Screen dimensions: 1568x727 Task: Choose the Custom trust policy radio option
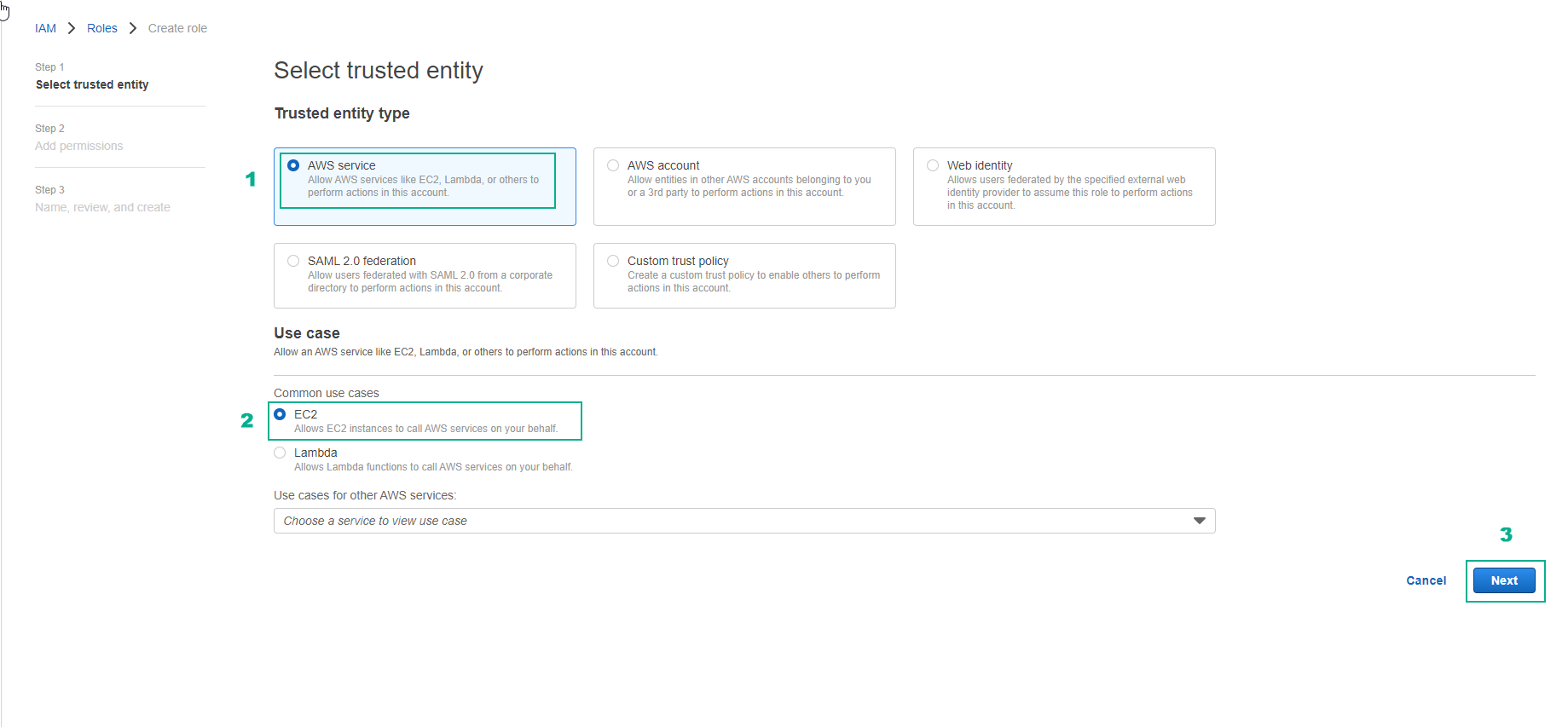613,261
